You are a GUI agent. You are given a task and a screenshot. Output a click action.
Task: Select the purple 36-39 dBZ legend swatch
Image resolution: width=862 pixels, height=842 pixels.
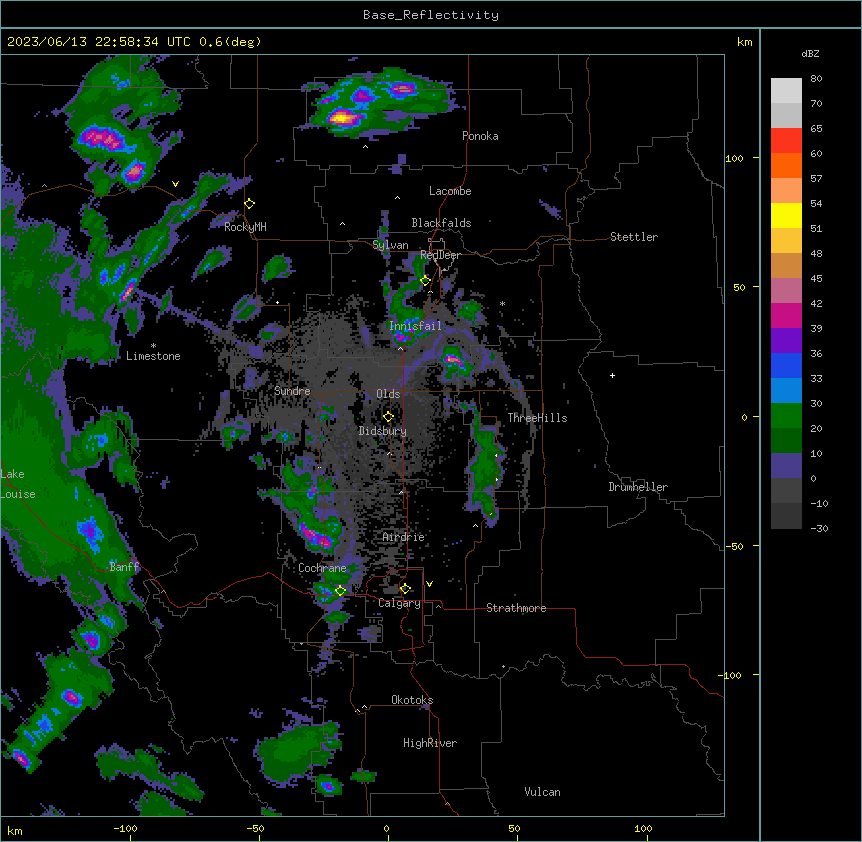786,341
